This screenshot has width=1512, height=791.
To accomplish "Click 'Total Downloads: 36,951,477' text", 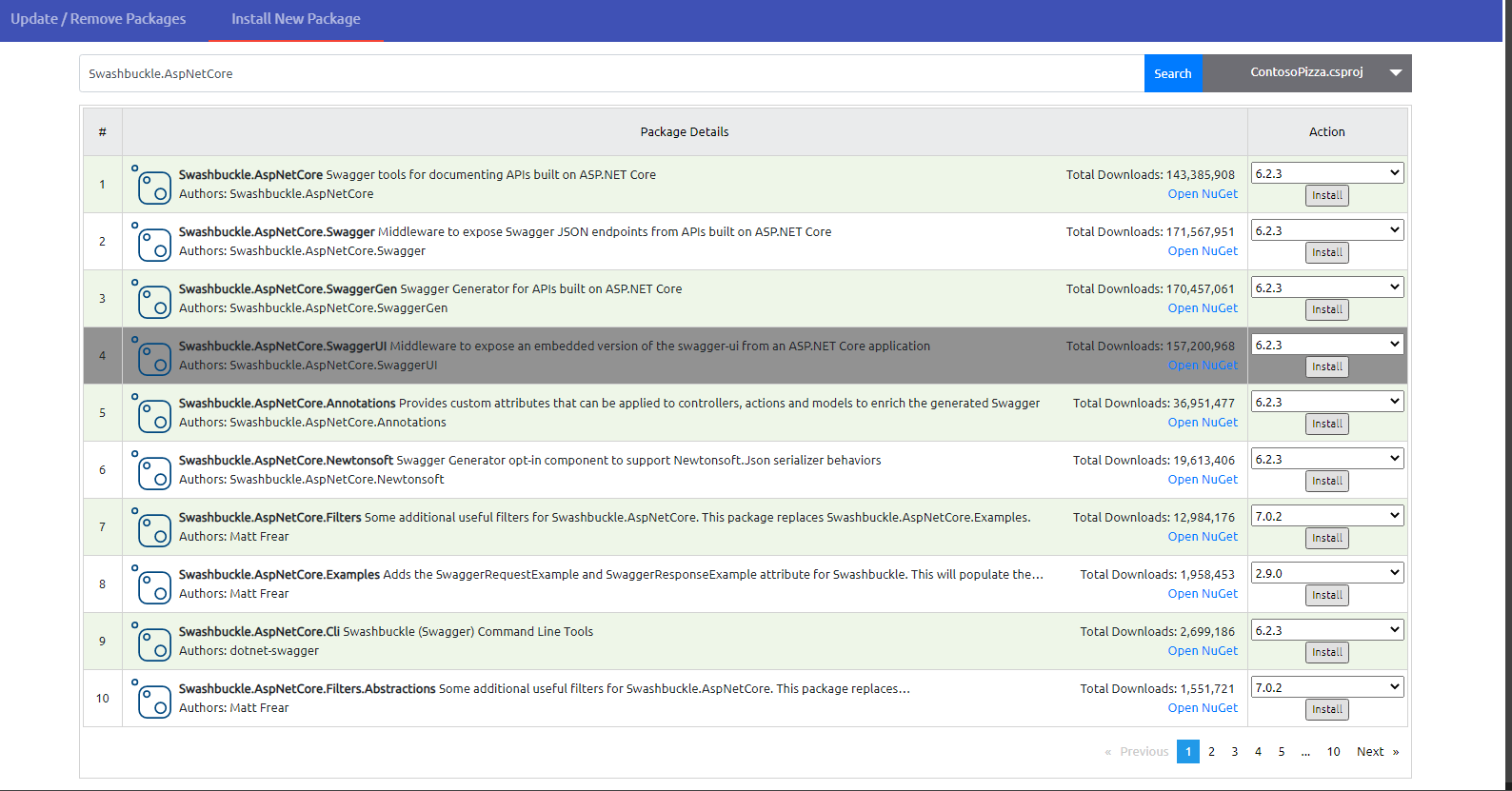I will pyautogui.click(x=1154, y=404).
